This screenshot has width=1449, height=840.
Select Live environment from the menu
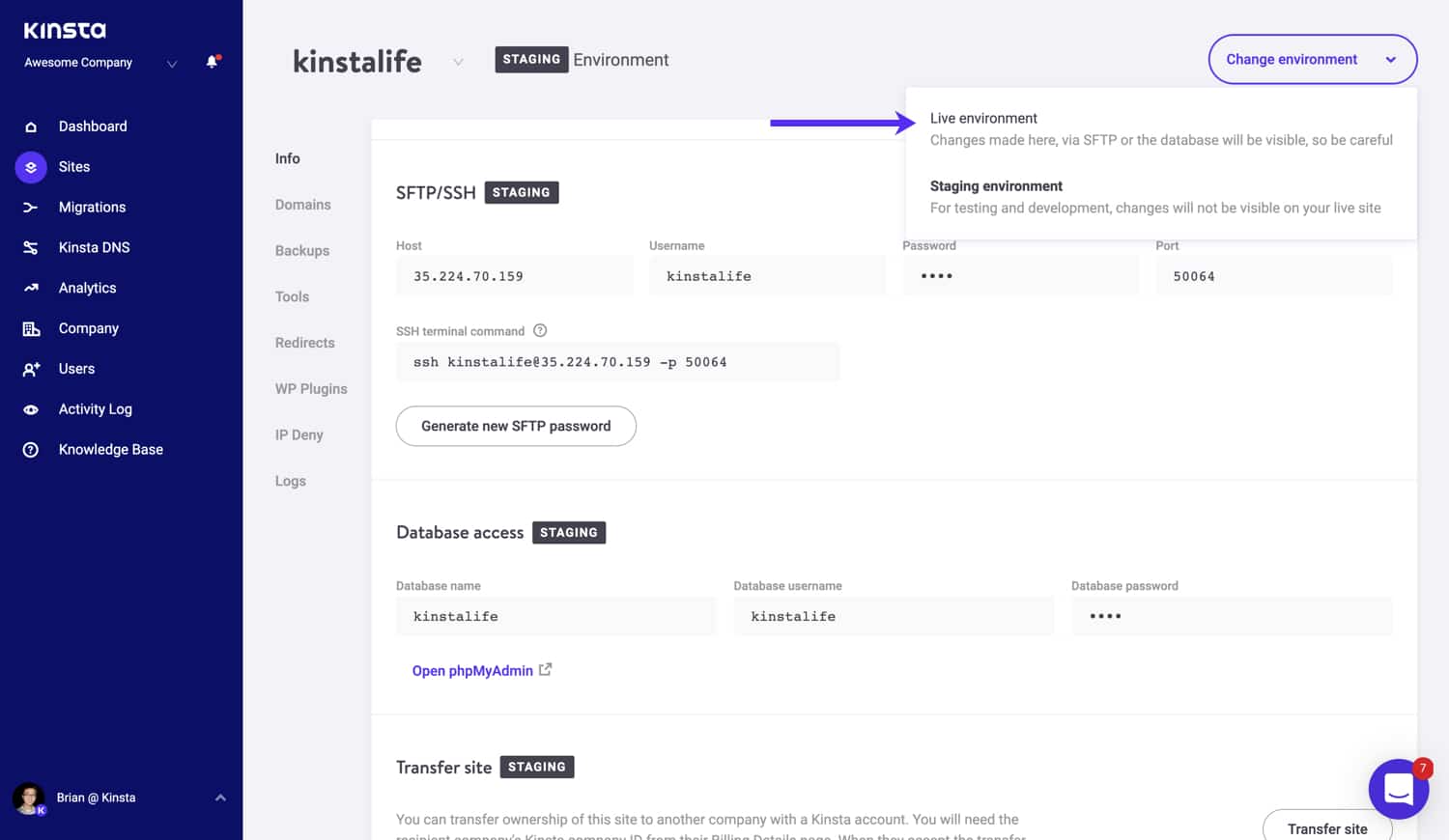point(983,118)
